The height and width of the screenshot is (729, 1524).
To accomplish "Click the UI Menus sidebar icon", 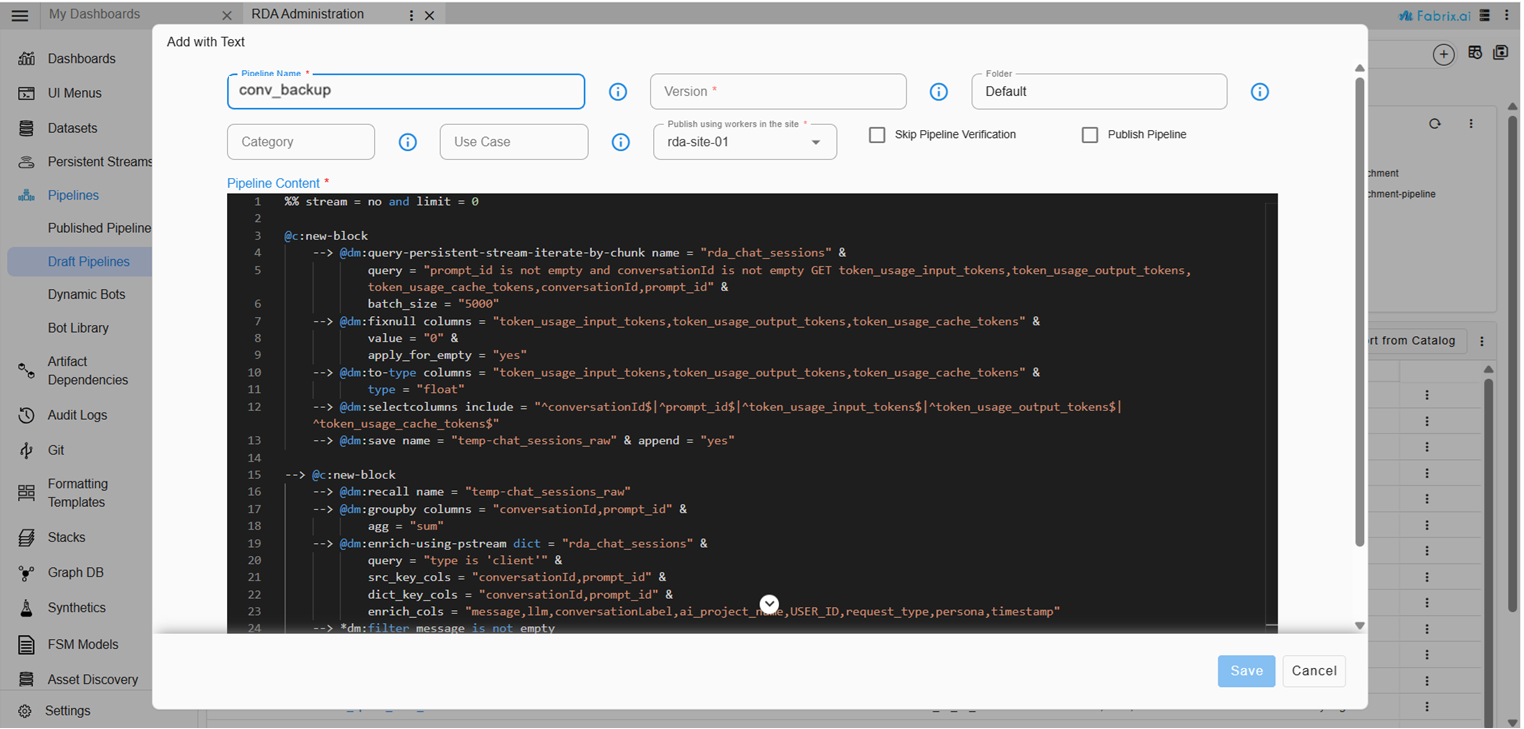I will point(27,93).
